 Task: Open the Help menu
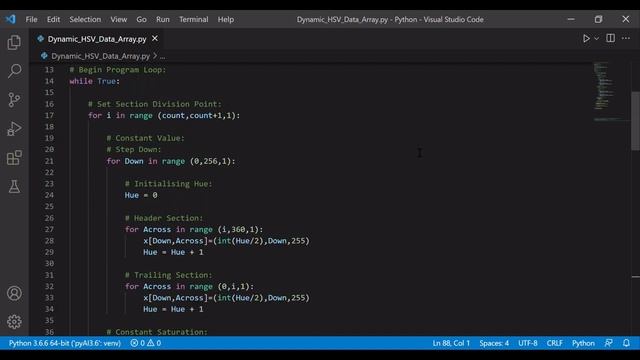[225, 19]
